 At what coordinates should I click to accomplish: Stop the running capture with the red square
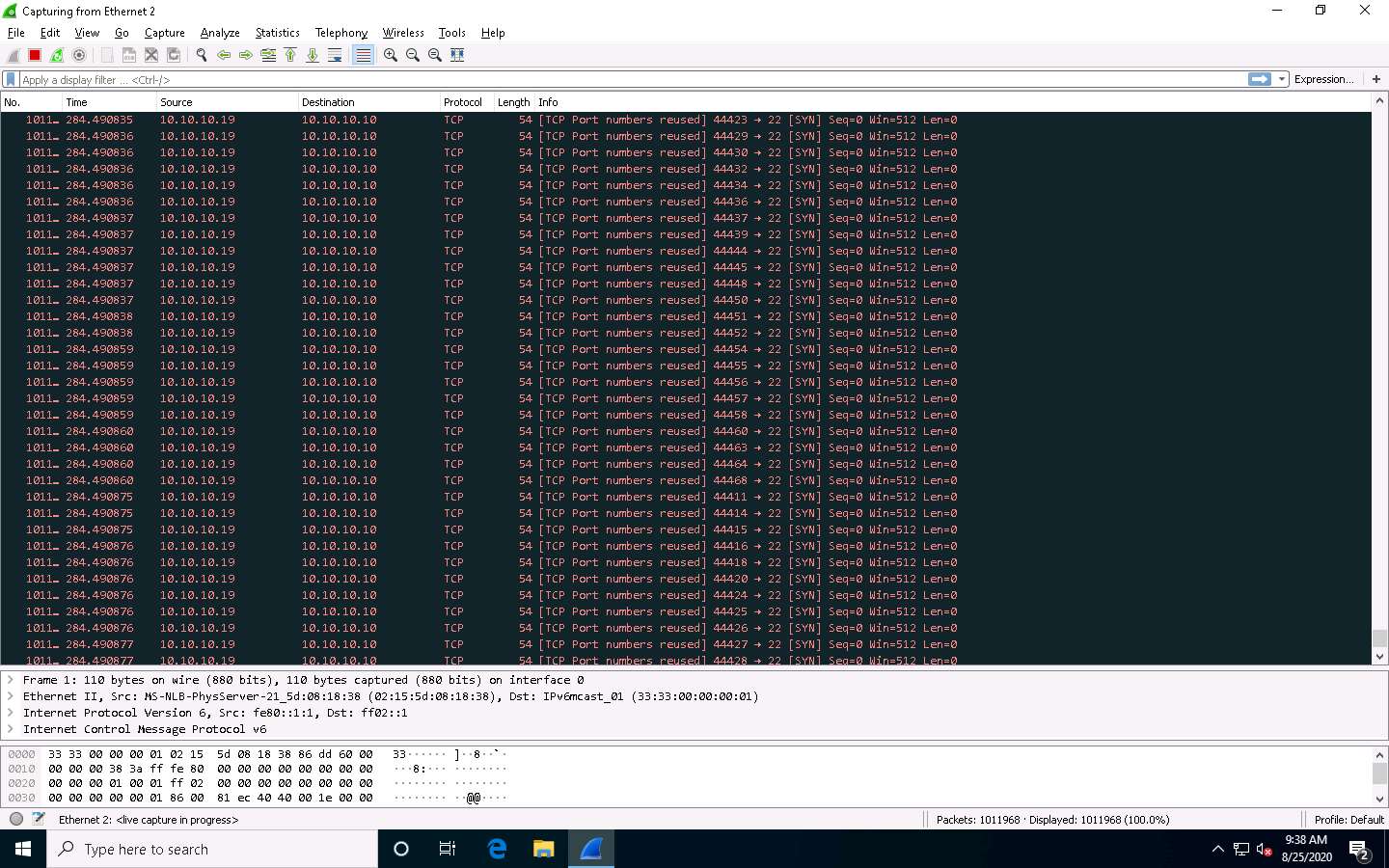tap(35, 55)
